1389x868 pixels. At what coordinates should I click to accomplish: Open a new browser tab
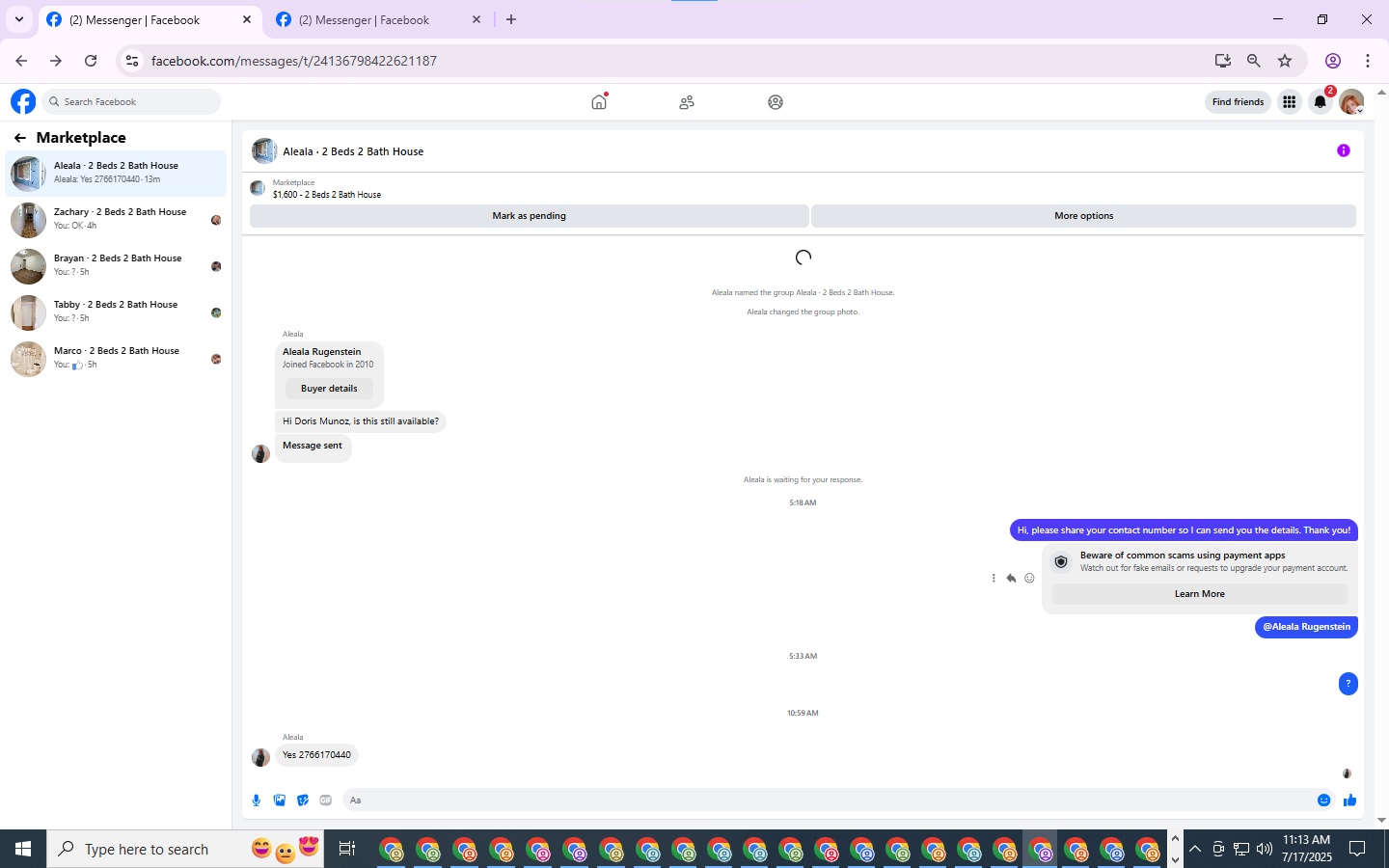coord(511,19)
